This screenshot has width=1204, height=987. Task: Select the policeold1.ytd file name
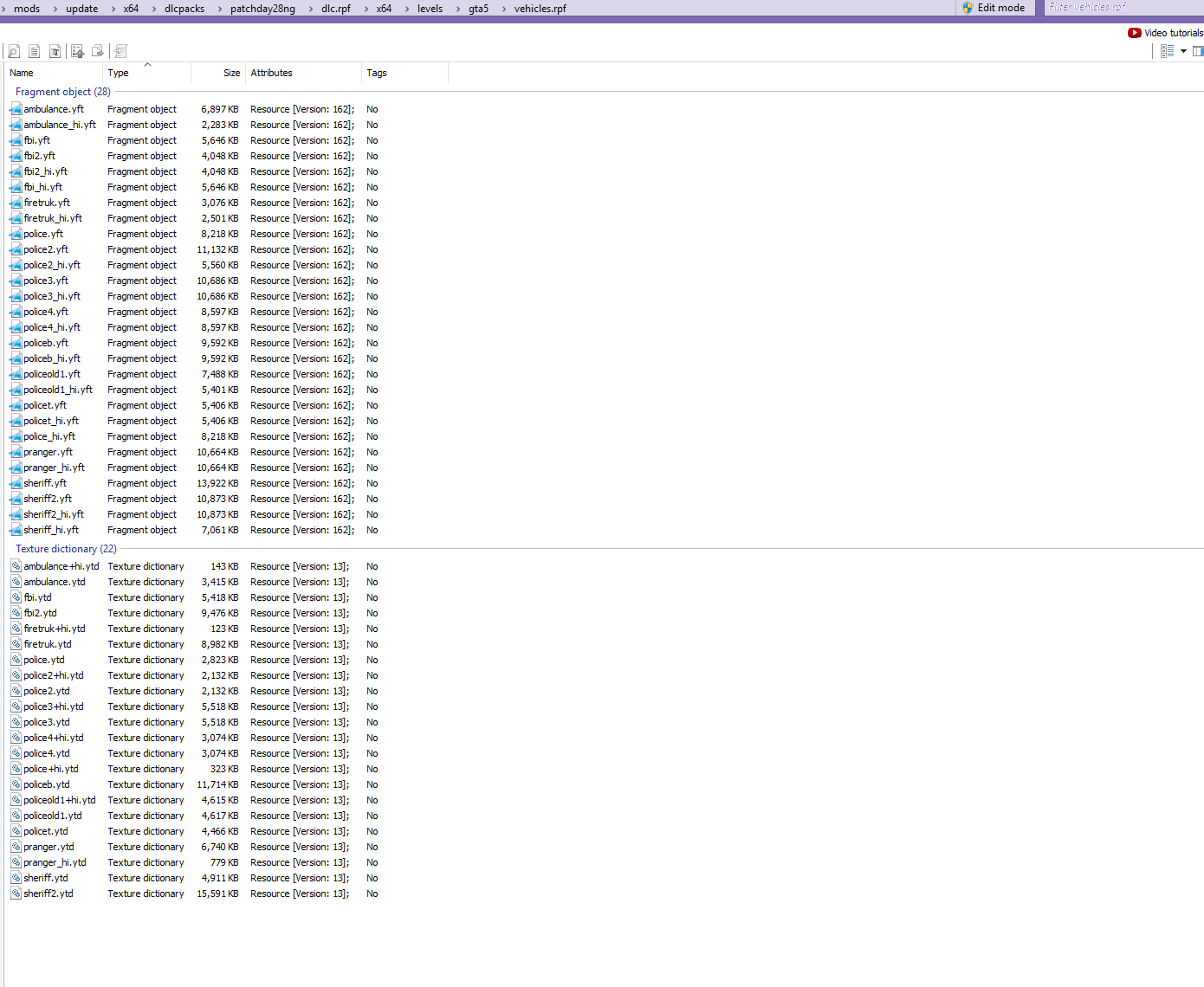[x=53, y=816]
